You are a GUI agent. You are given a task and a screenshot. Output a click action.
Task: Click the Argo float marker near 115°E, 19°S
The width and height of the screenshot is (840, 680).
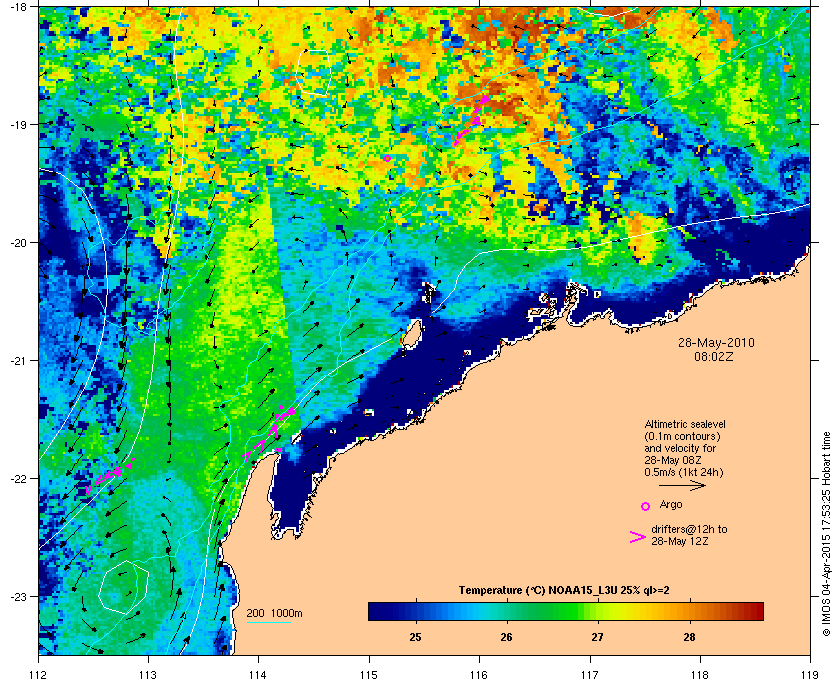click(x=387, y=158)
